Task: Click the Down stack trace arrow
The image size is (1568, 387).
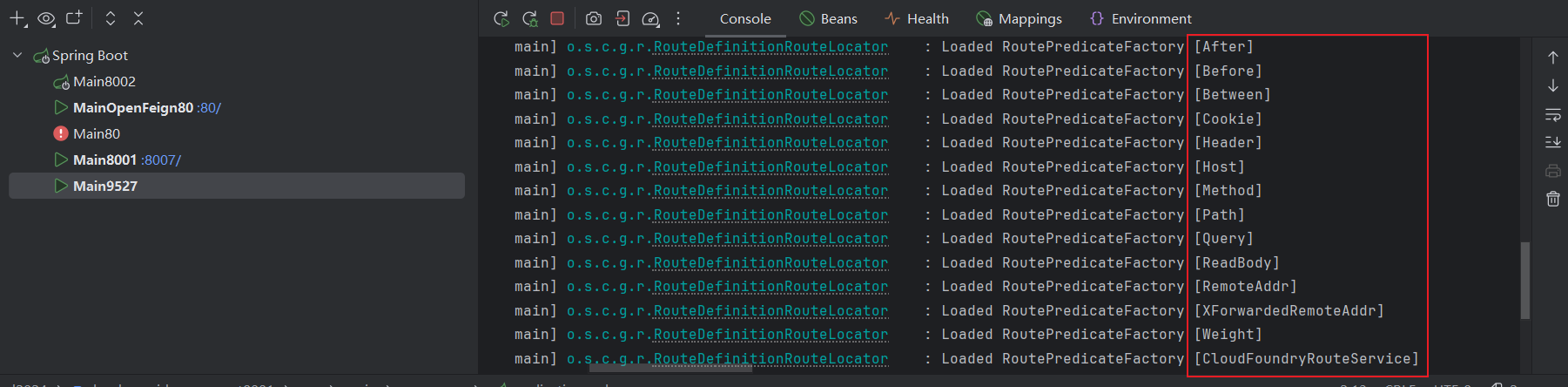Action: pos(1552,85)
